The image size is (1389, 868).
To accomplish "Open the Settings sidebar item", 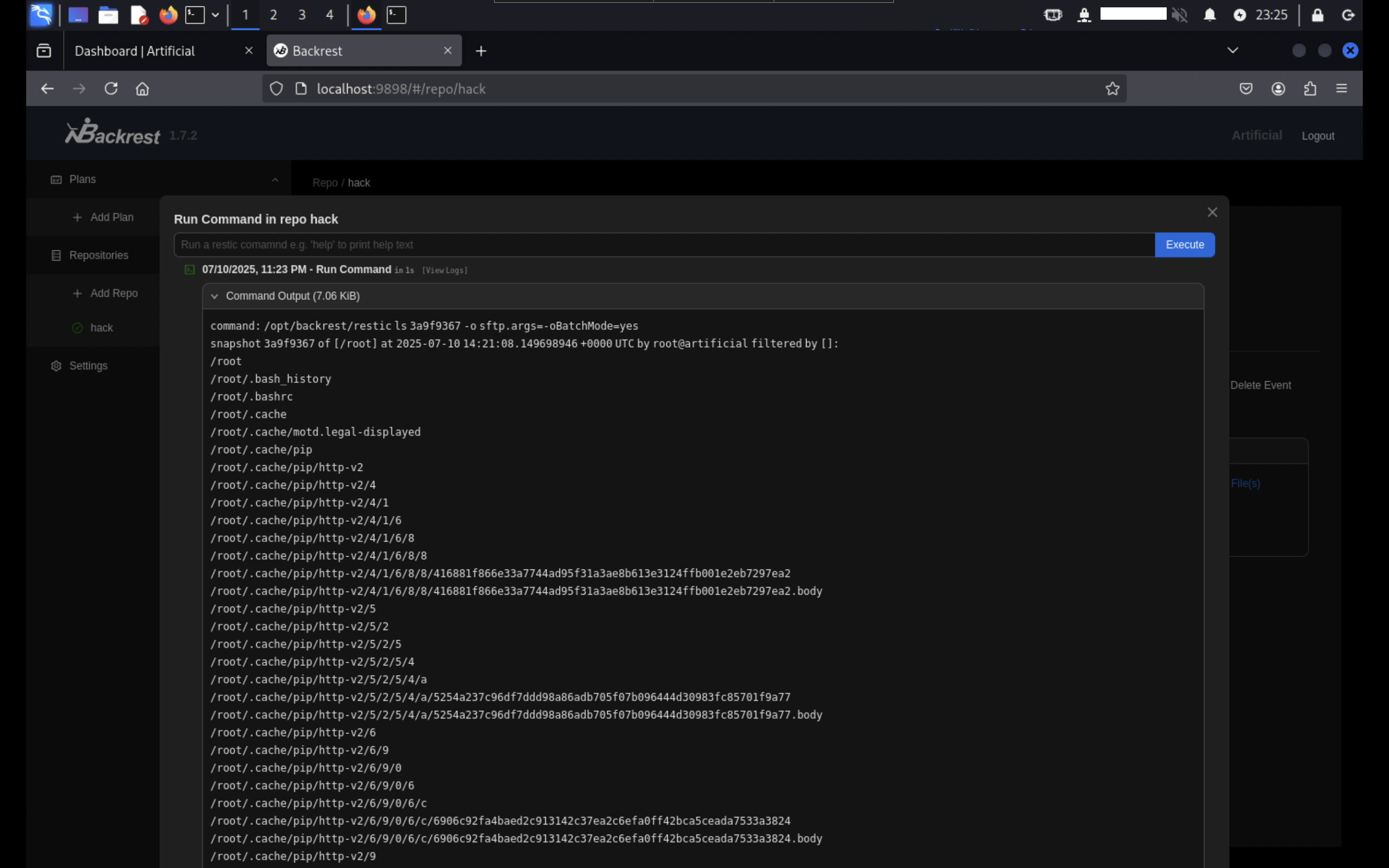I will click(88, 366).
